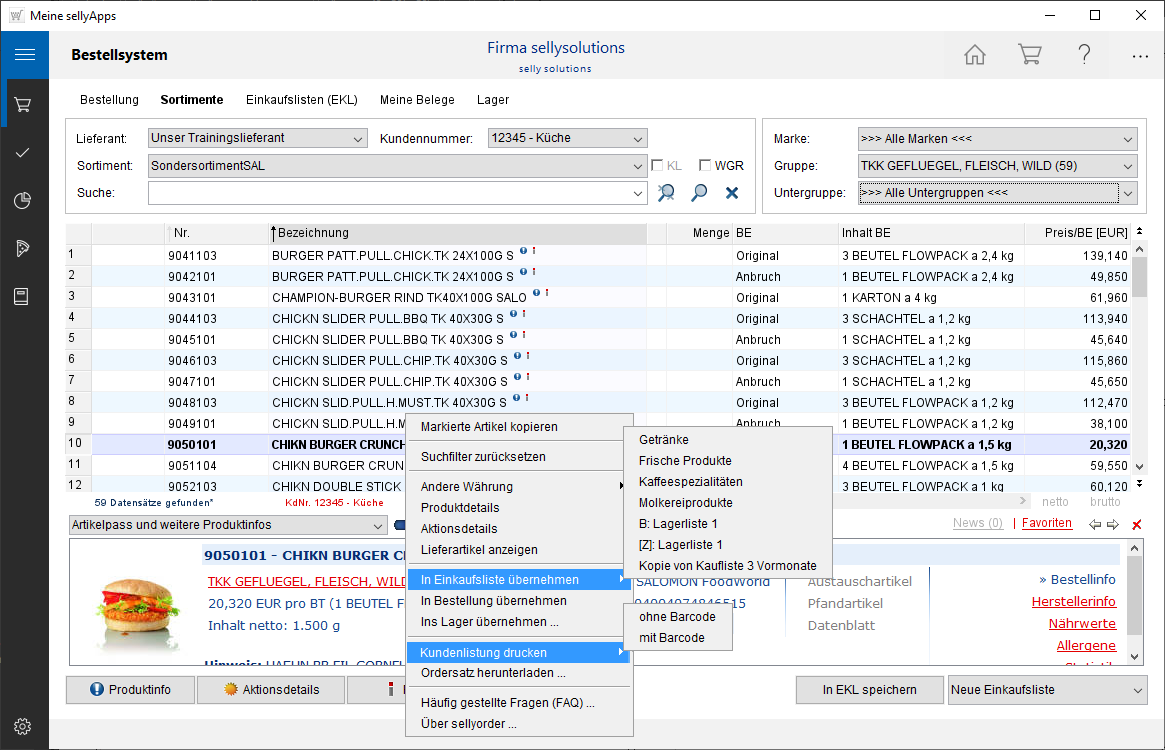Click the question mark help icon
Screen dimensions: 1165x750
click(1084, 55)
